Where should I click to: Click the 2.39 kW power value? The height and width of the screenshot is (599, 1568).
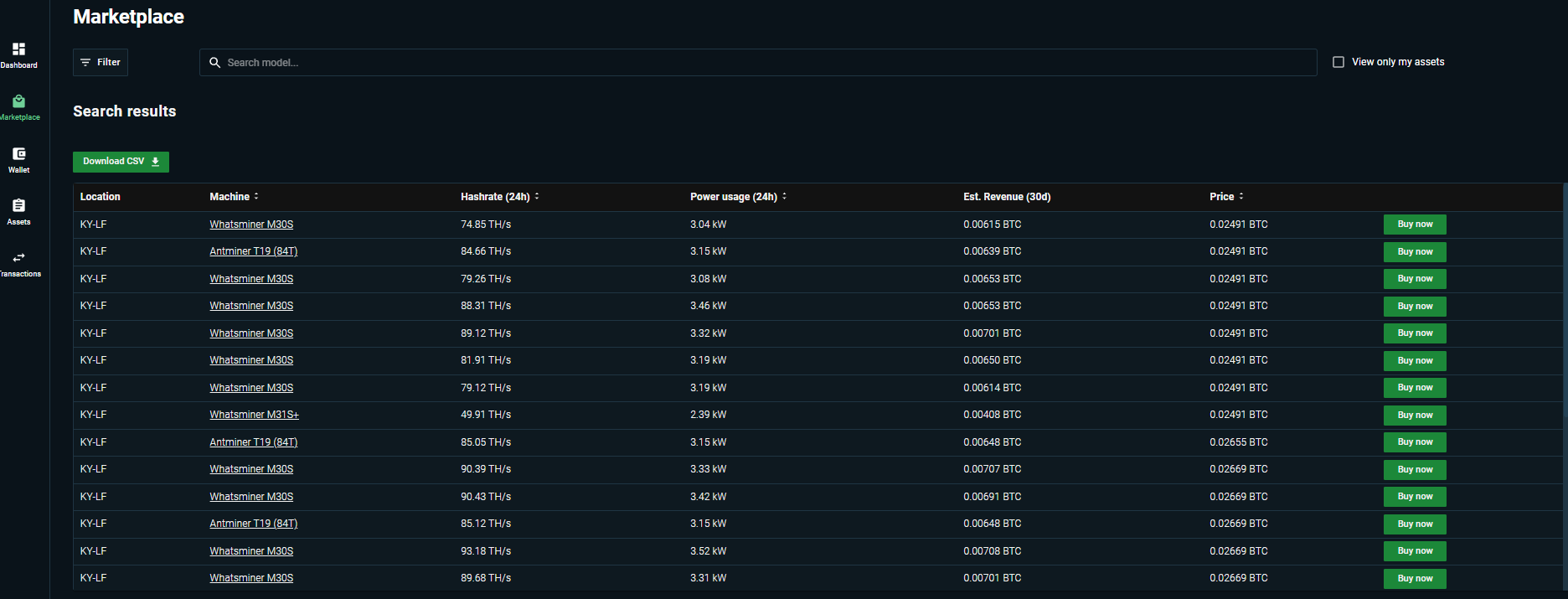(709, 415)
